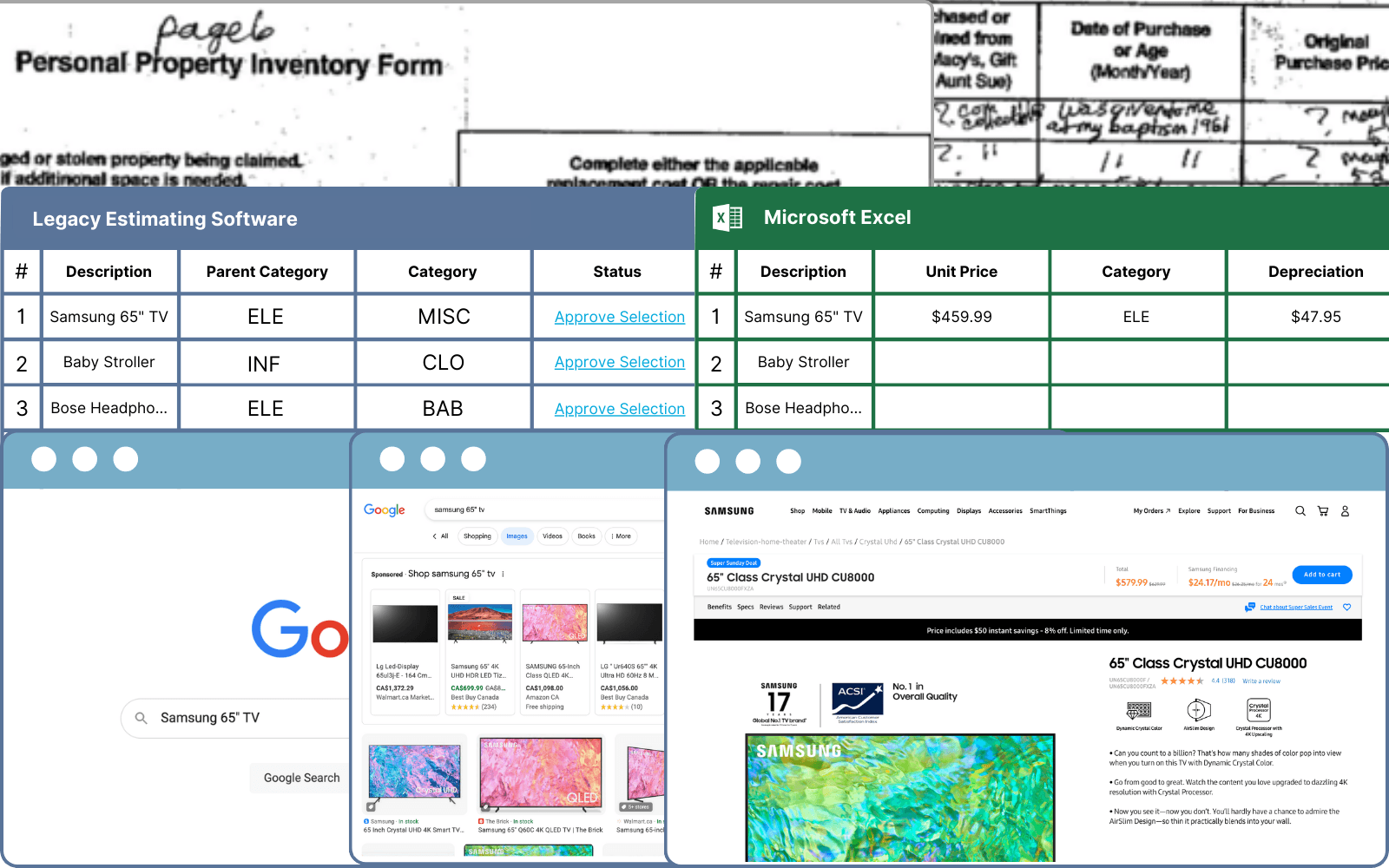Open the Displays menu item
This screenshot has height=868, width=1389.
(969, 511)
